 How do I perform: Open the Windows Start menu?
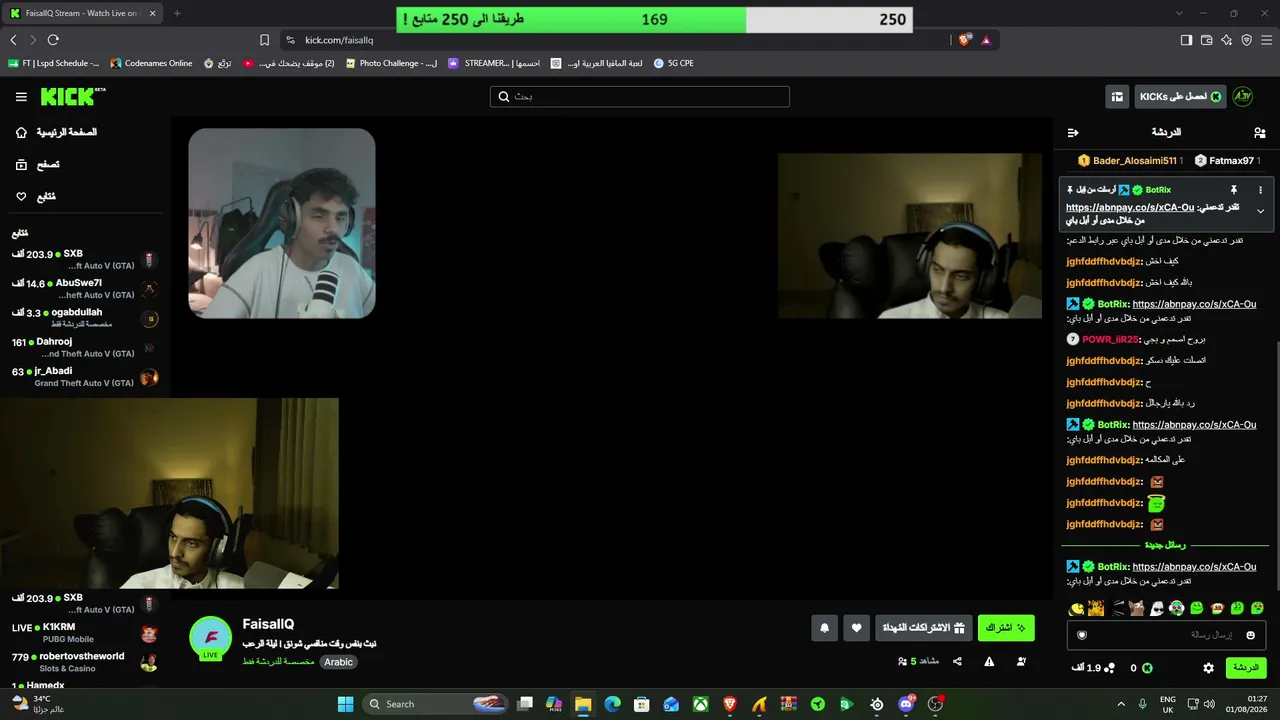pos(345,704)
